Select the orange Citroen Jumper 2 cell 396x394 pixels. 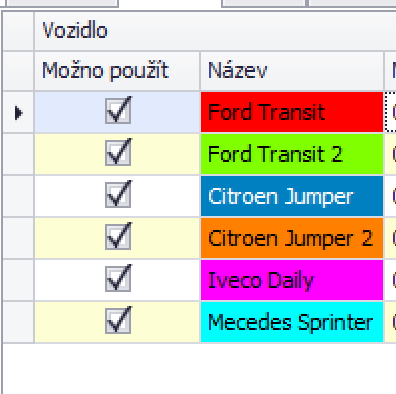292,238
